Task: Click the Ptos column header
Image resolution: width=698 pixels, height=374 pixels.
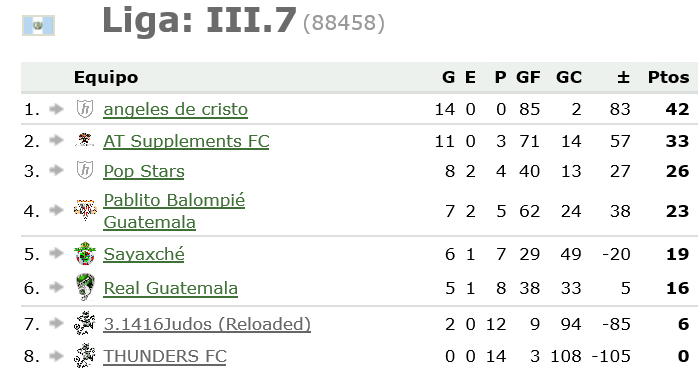Action: pos(668,77)
